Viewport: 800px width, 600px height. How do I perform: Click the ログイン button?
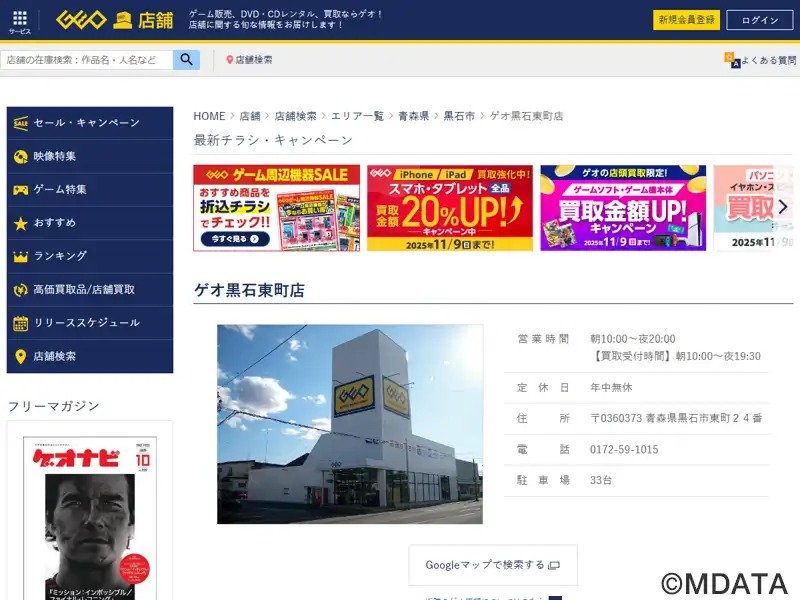760,20
